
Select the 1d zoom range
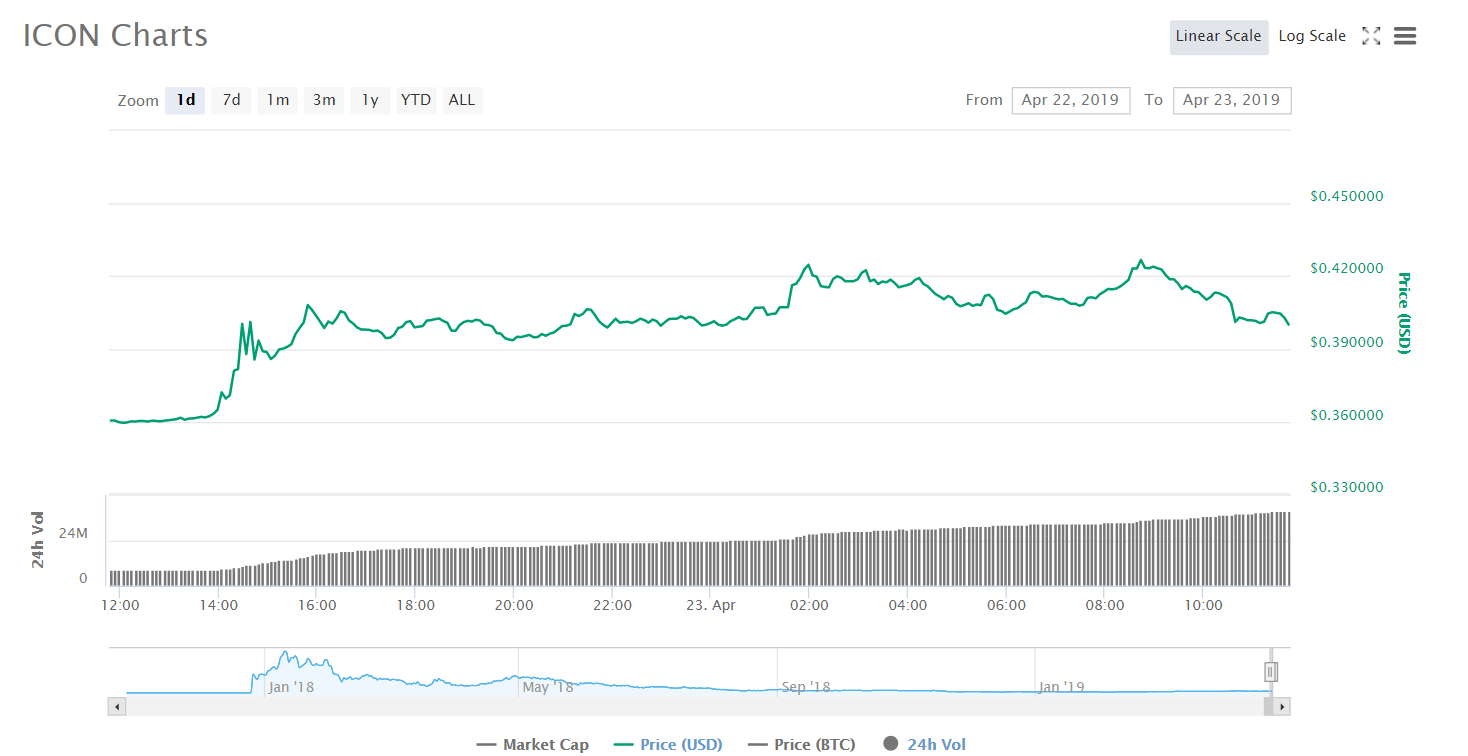pyautogui.click(x=186, y=100)
